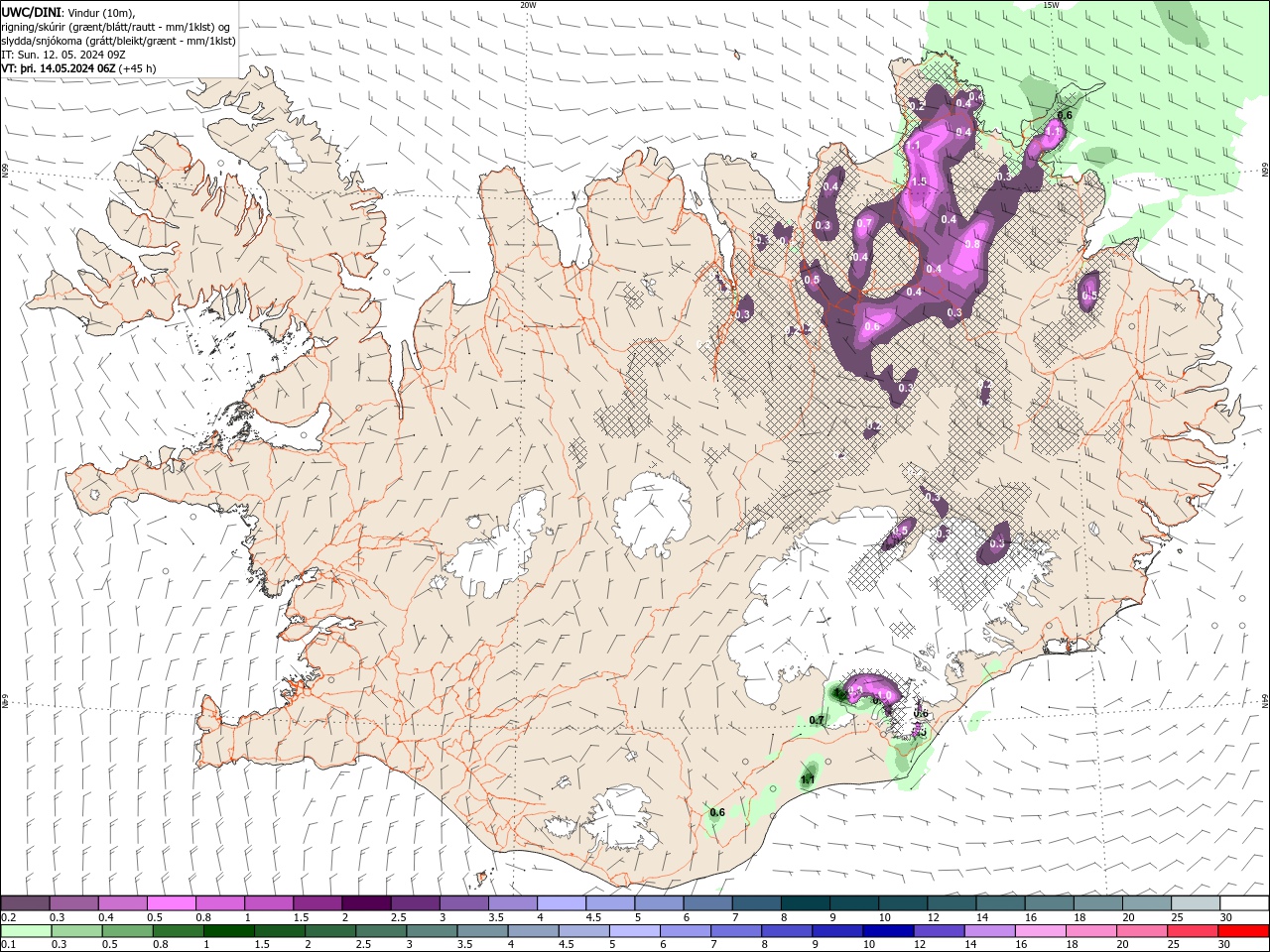Pick the darkest purple 2–2.5 snow swatch
Viewport: 1270px width, 952px height.
tap(366, 902)
